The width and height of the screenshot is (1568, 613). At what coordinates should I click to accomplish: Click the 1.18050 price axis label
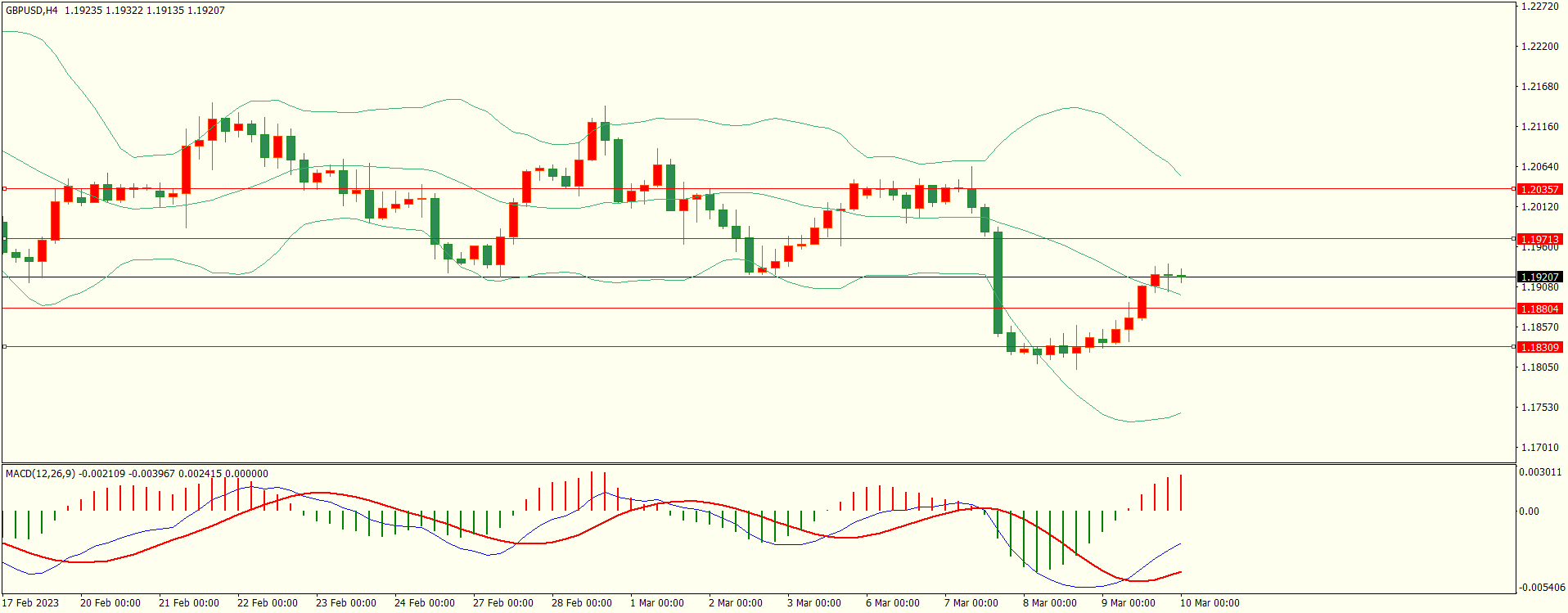coord(1539,367)
